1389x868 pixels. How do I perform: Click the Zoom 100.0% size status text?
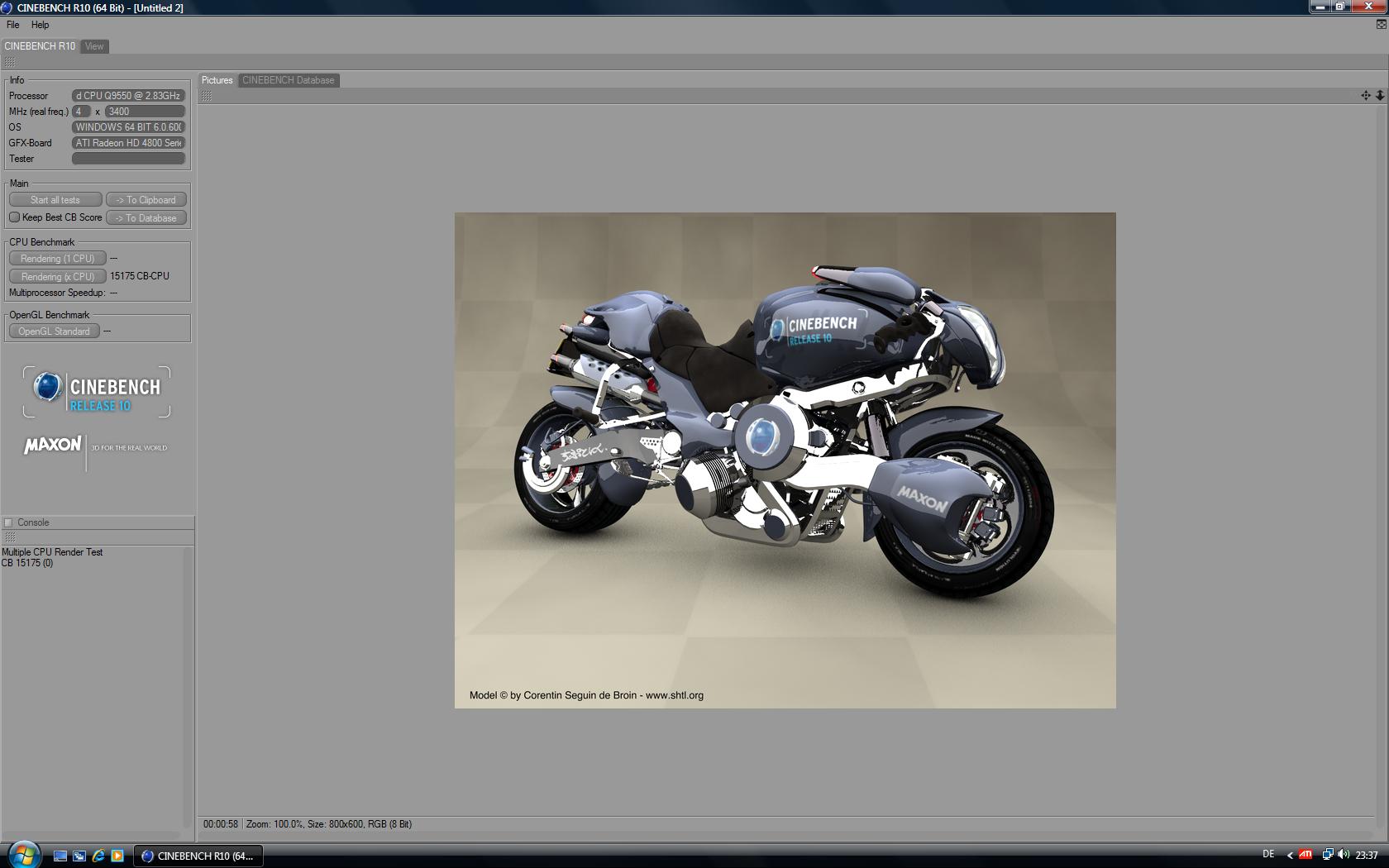(329, 824)
